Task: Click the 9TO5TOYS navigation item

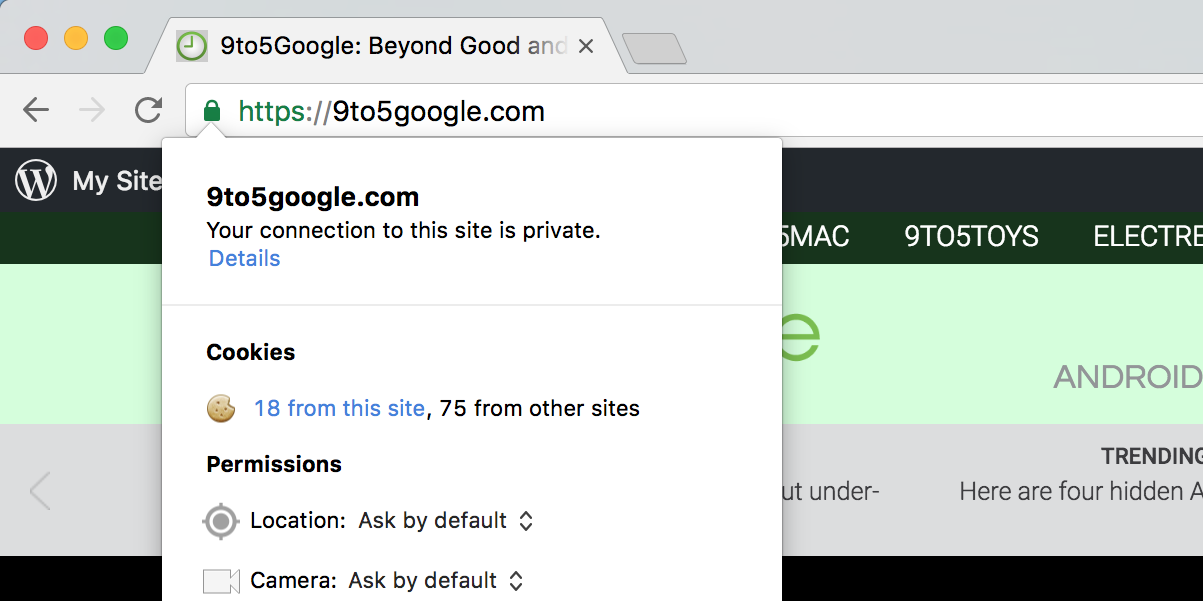Action: (971, 237)
